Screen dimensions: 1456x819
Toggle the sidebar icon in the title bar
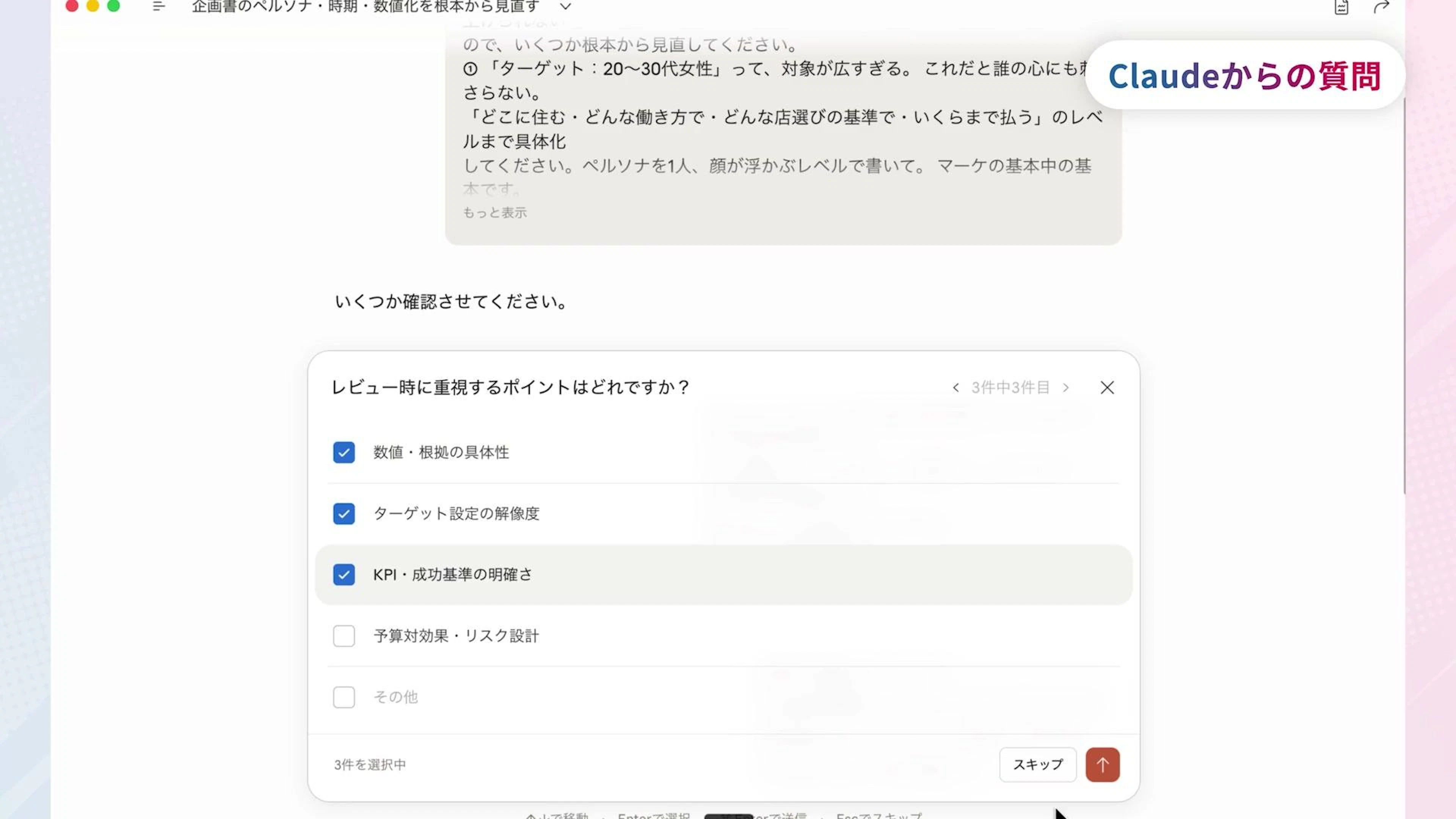[158, 6]
